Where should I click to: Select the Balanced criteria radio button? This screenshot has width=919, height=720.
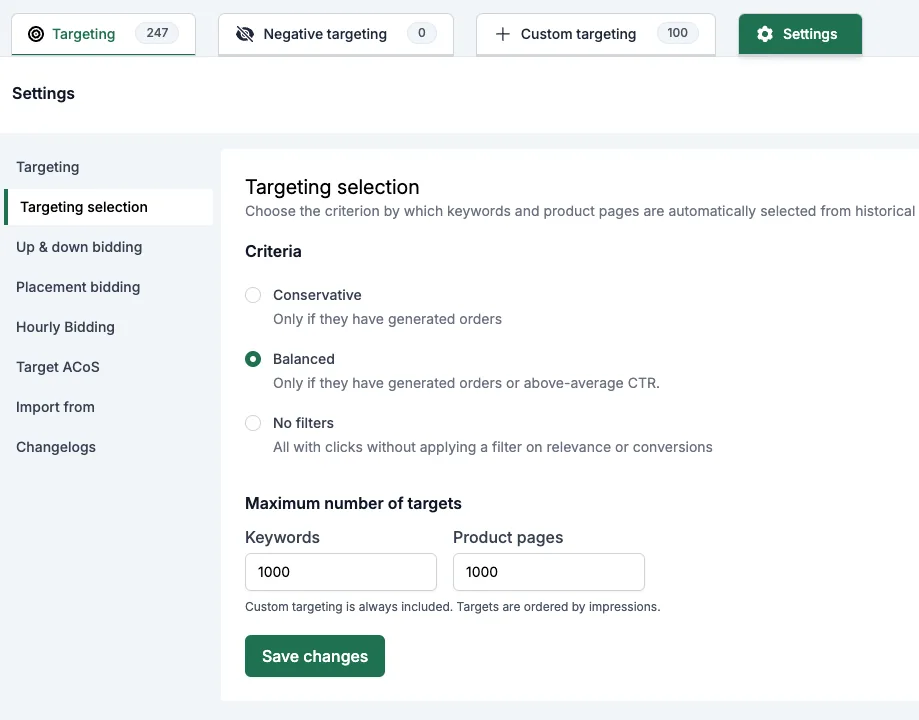pos(253,359)
